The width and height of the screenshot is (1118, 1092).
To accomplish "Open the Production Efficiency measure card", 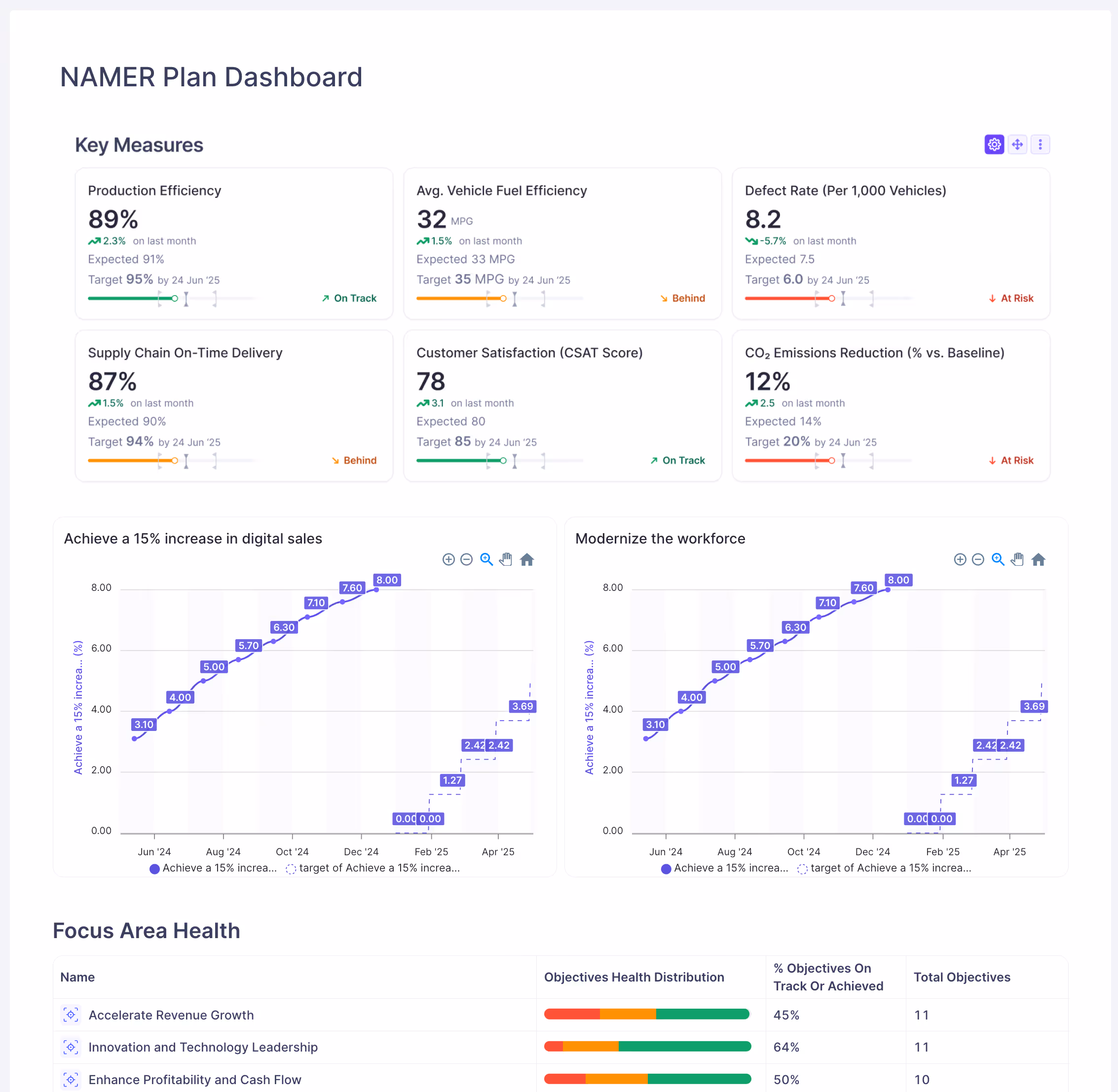I will coord(154,191).
